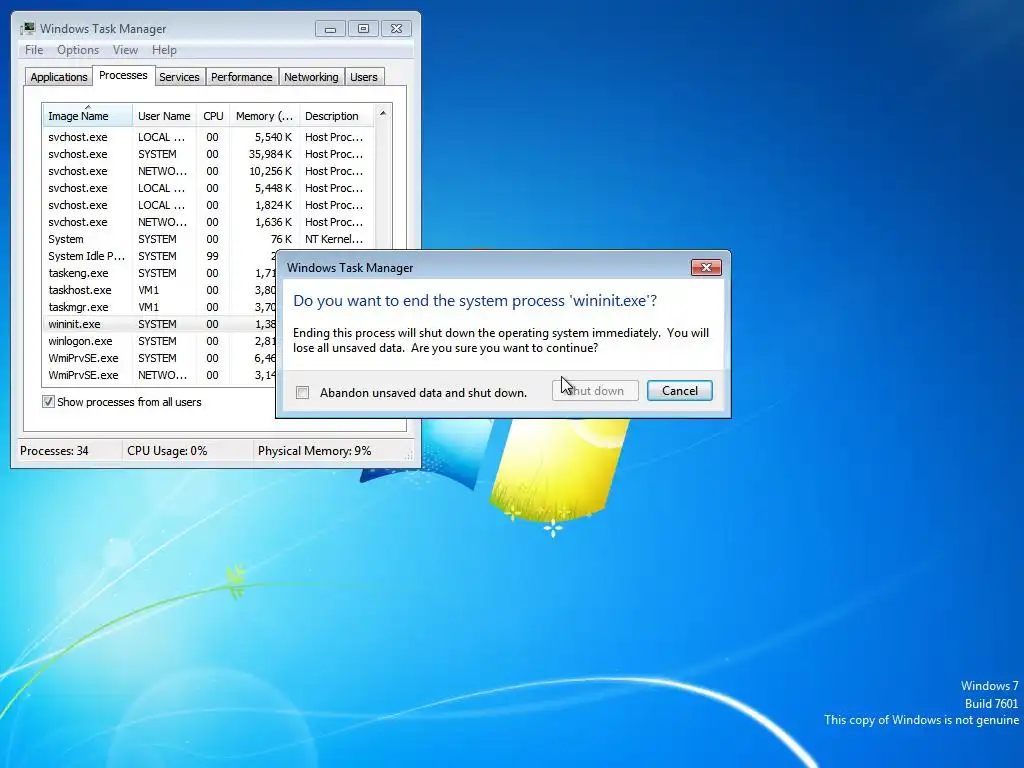Image resolution: width=1024 pixels, height=768 pixels.
Task: Select the taskhost.exe process
Action: pos(159,290)
